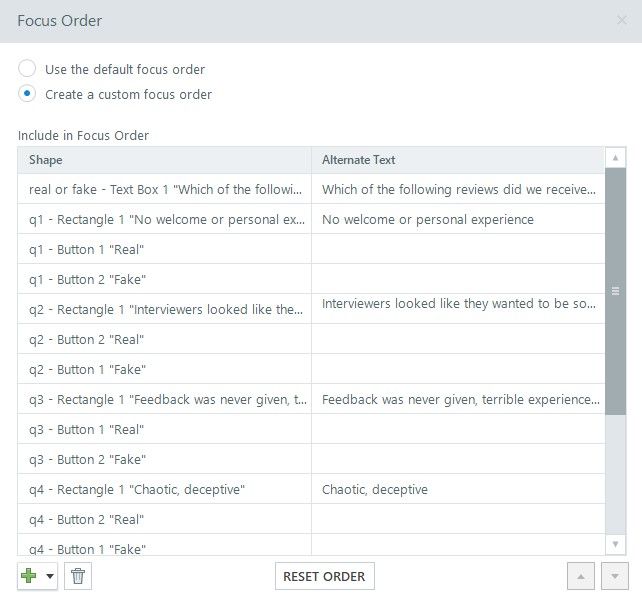
Task: Select "Create a custom focus order" option
Action: point(27,94)
